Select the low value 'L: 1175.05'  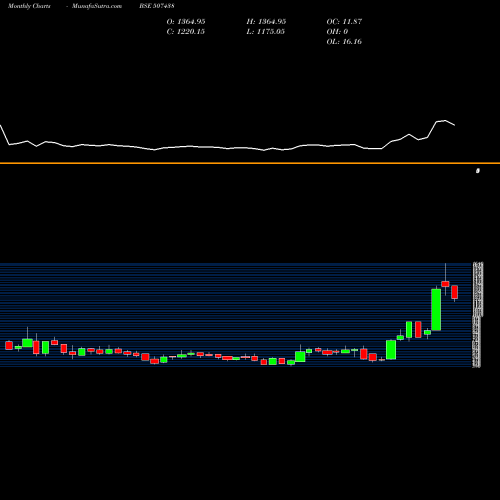pos(266,32)
